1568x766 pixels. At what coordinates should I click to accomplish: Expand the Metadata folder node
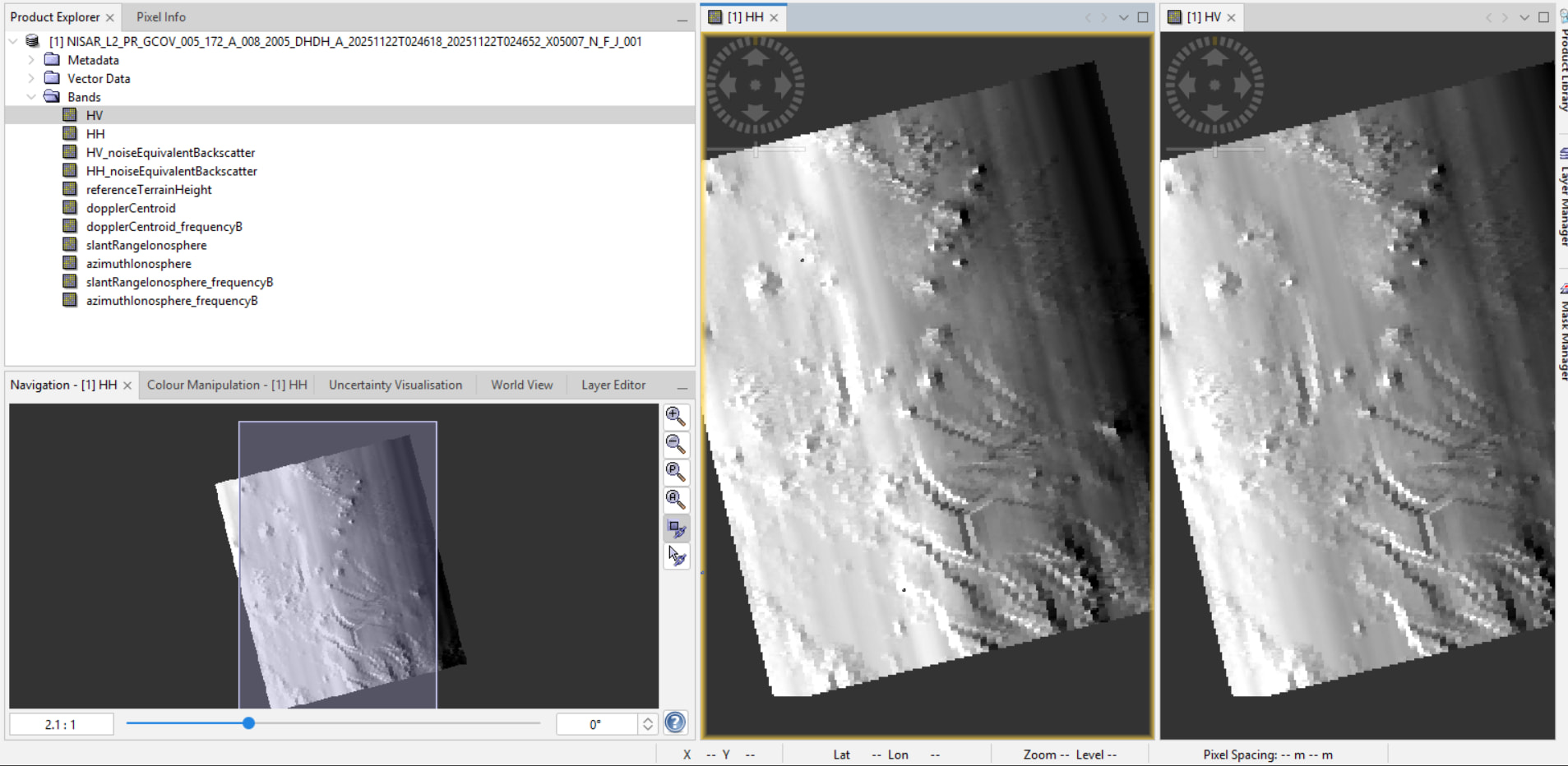click(31, 60)
